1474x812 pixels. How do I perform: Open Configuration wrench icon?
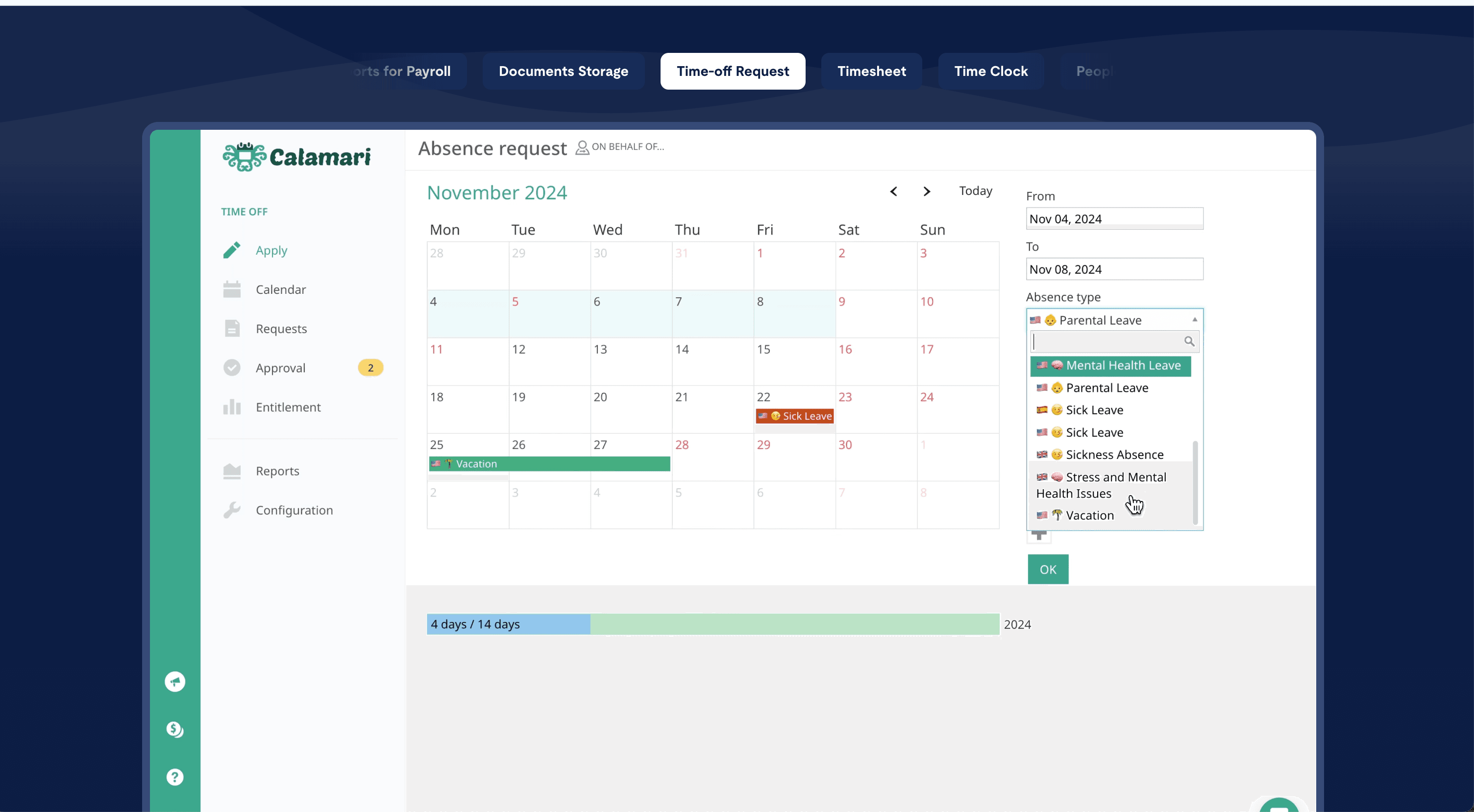pyautogui.click(x=232, y=510)
